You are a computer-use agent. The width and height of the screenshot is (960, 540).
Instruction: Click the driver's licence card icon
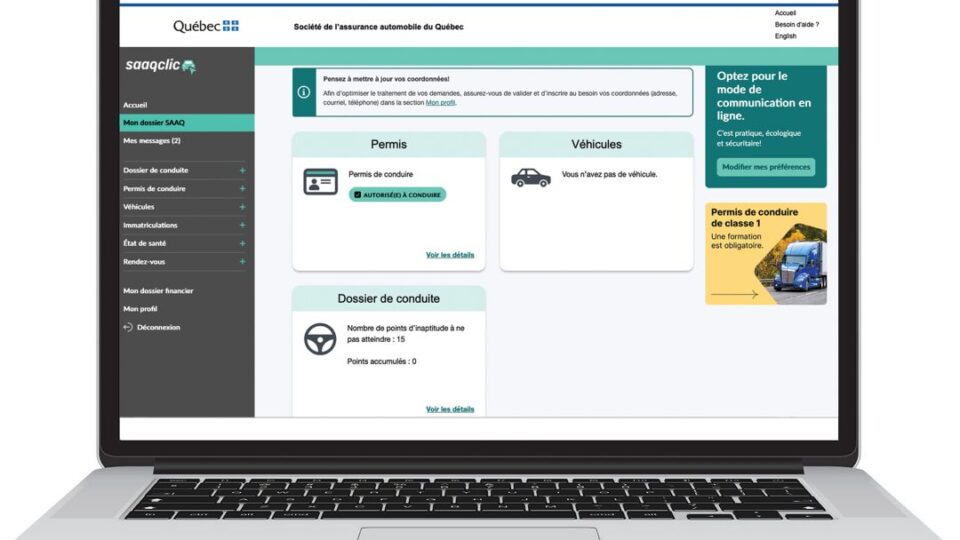pyautogui.click(x=320, y=181)
